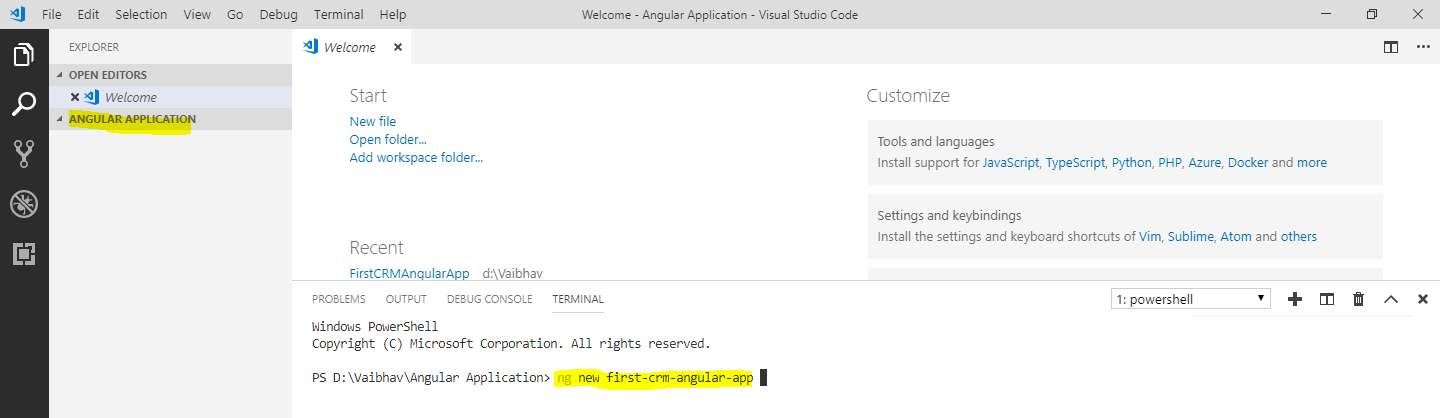
Task: Maximize the terminal panel size
Action: coord(1390,299)
